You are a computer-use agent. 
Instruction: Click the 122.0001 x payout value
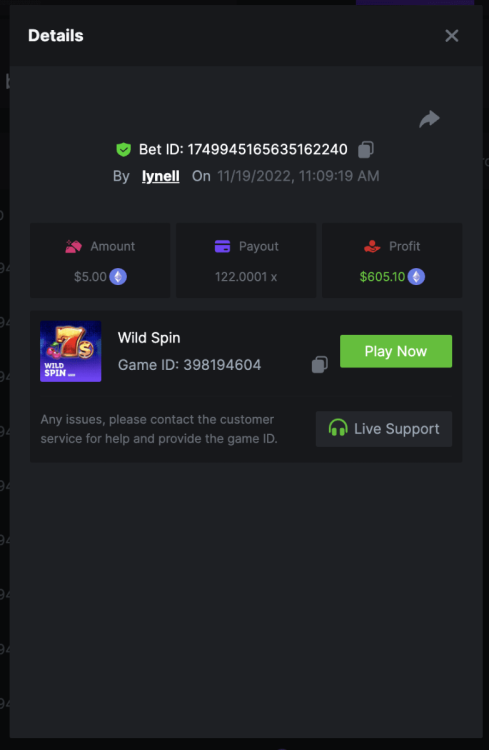[246, 276]
